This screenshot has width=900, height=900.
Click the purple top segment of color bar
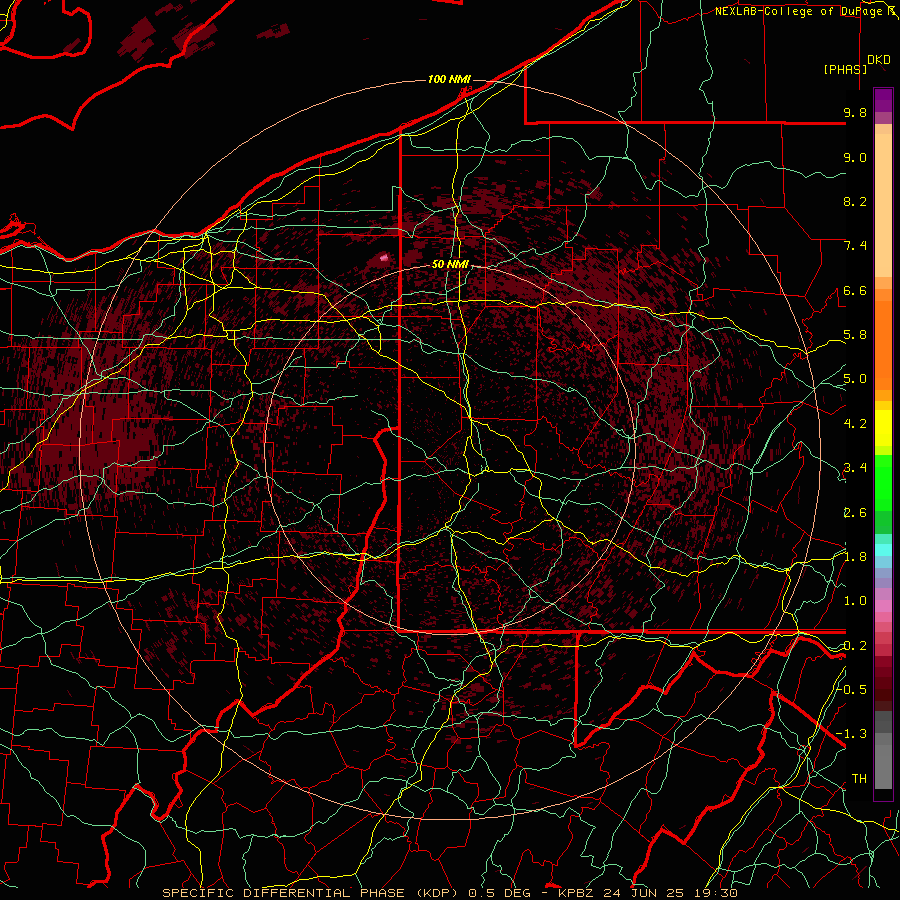tap(883, 100)
